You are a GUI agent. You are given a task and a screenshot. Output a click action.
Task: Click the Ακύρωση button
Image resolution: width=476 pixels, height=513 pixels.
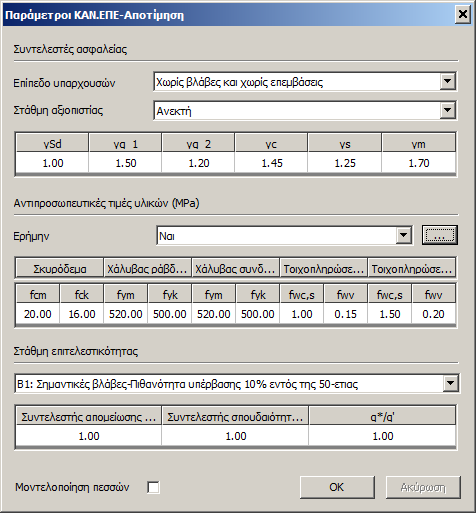click(423, 487)
